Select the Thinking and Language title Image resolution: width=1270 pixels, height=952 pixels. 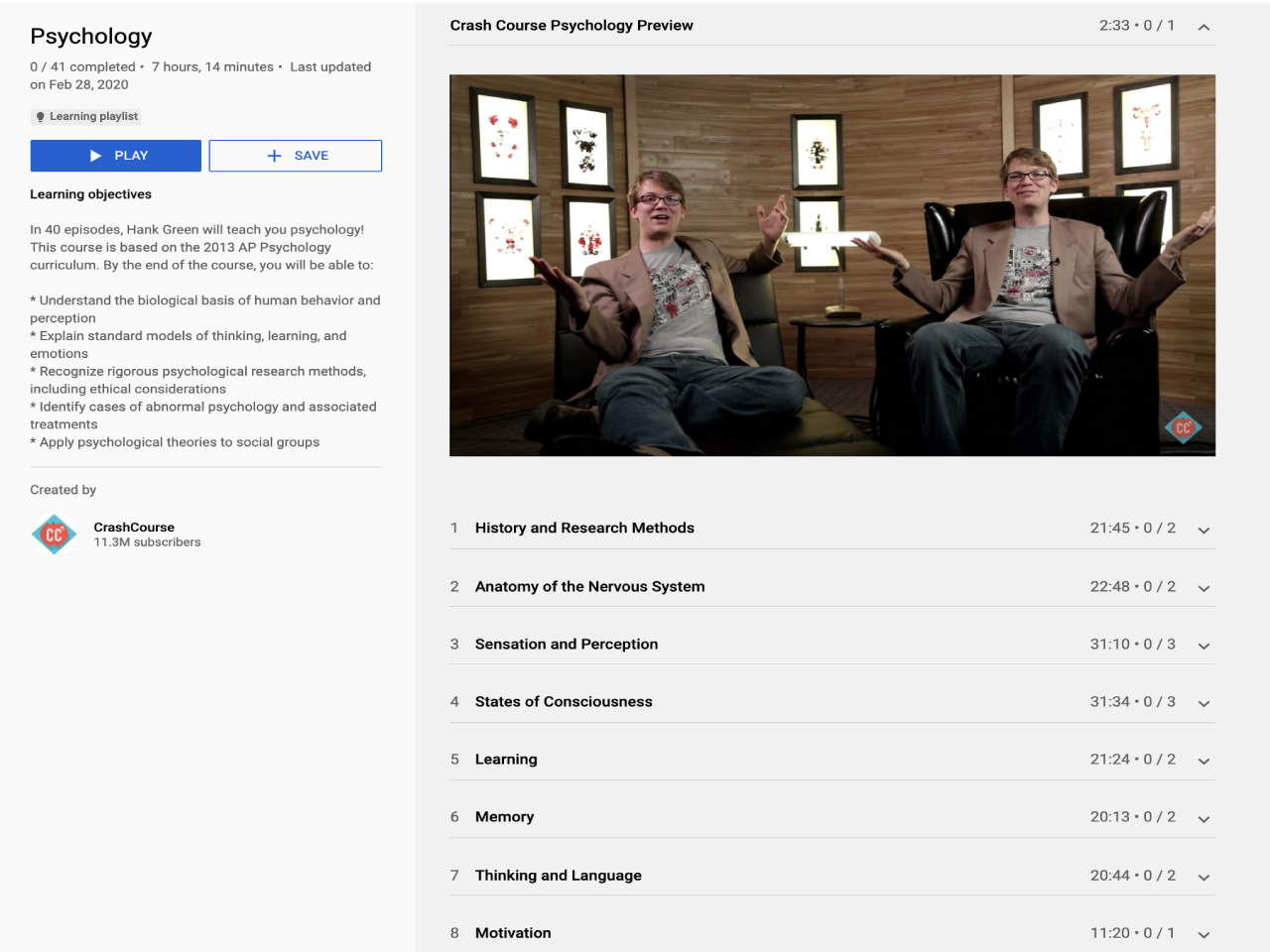(559, 875)
